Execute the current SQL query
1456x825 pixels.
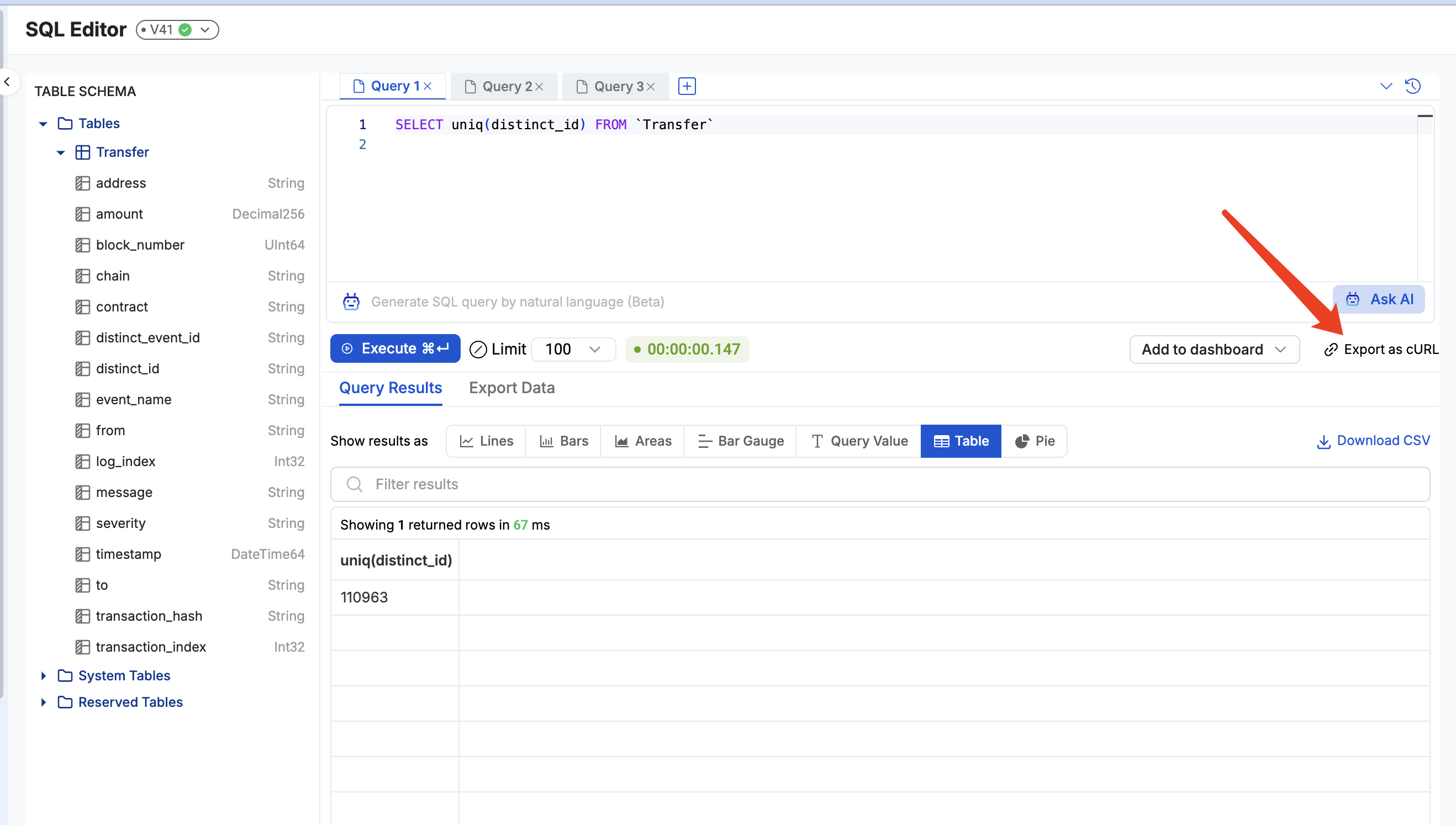[x=395, y=348]
